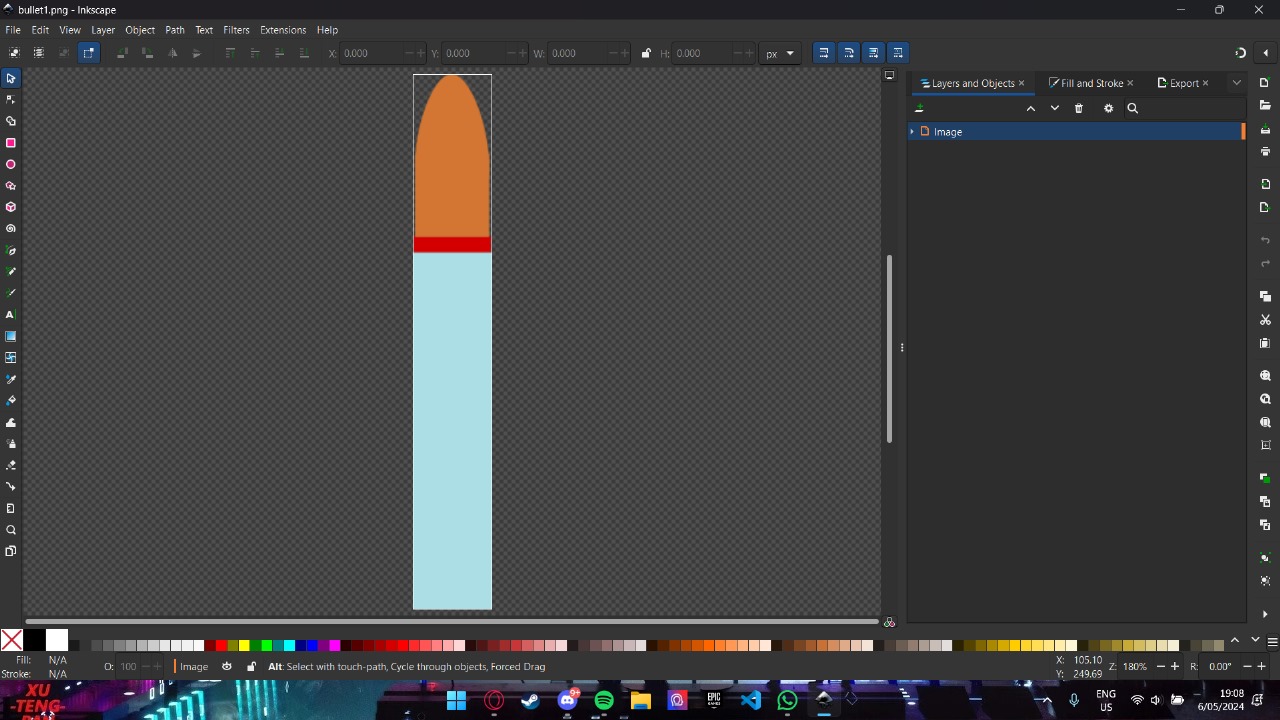Select the Paint Bucket tool
This screenshot has height=720, width=1280.
pos(11,401)
